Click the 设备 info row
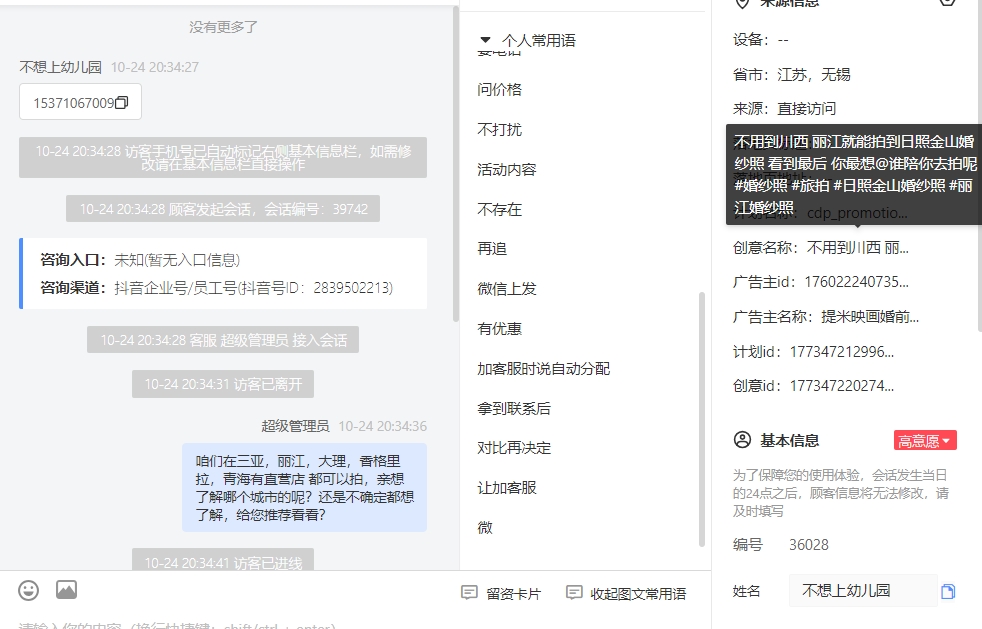 tap(761, 40)
